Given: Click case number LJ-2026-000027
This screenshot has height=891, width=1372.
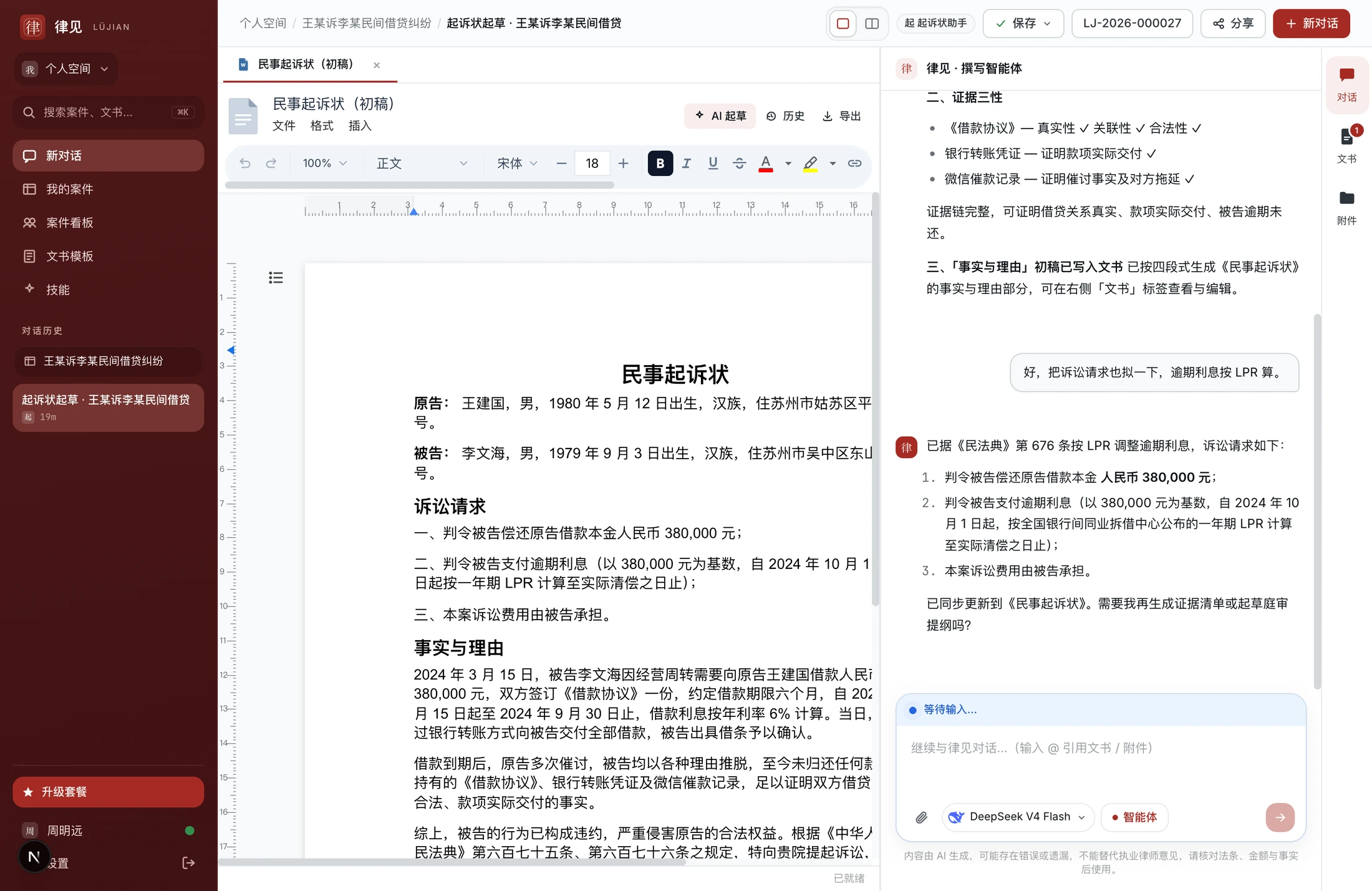Looking at the screenshot, I should coord(1132,24).
